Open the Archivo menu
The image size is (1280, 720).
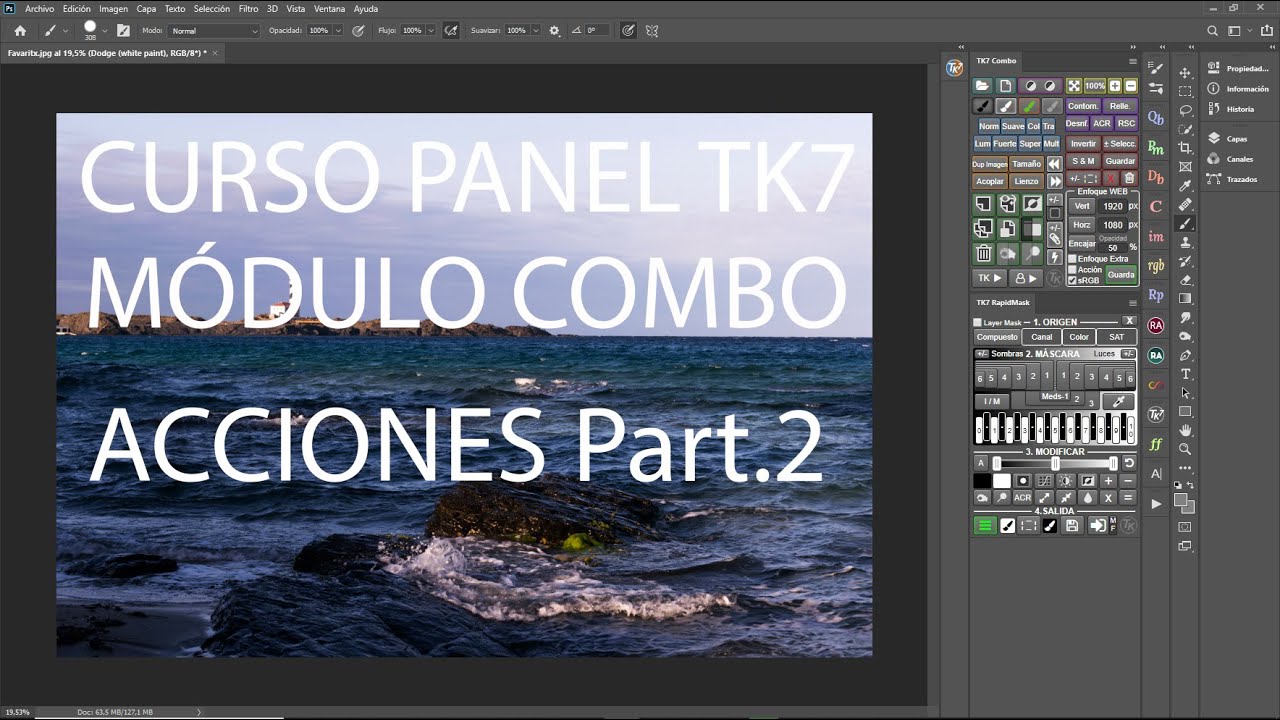39,8
